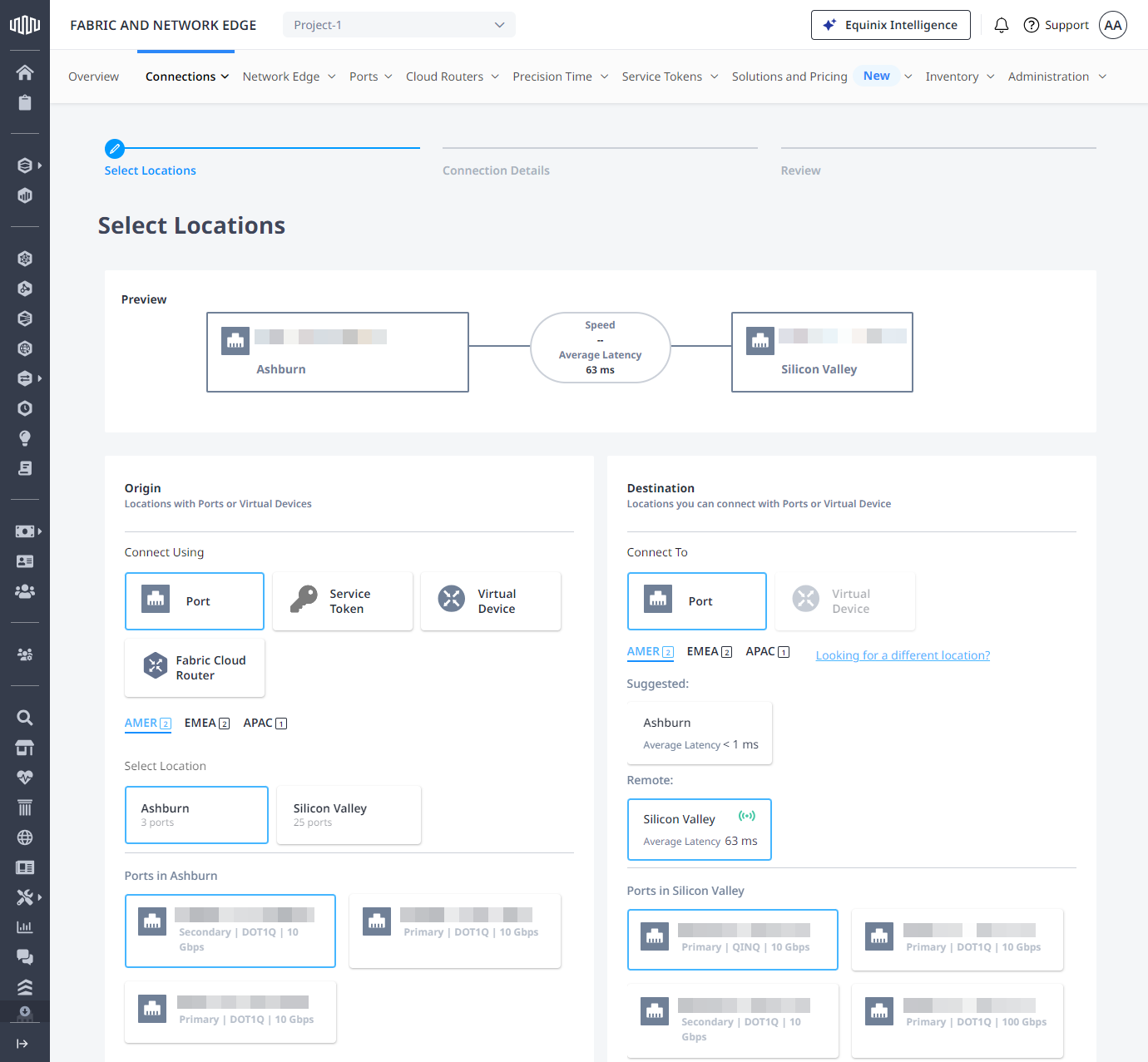The image size is (1148, 1062).
Task: Go to the home icon in the sidebar
Action: click(25, 72)
